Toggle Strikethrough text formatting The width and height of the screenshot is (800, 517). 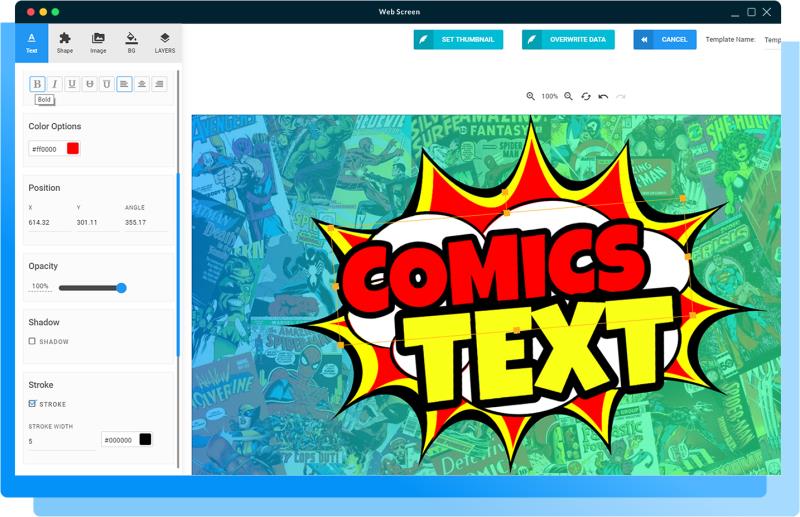(x=89, y=84)
